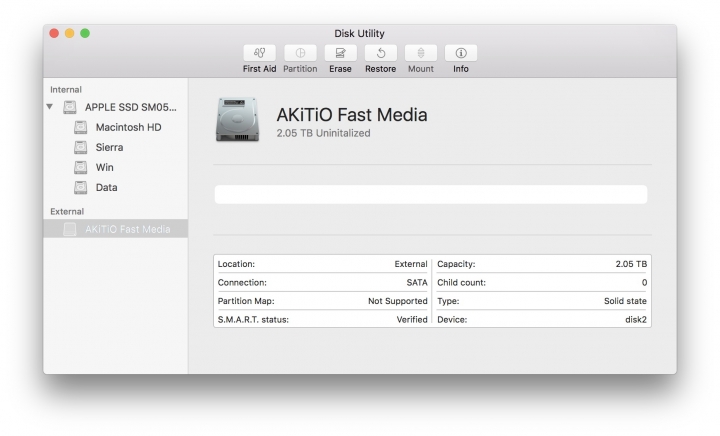
Task: Click the Partition Map Not Supported value
Action: coord(398,301)
